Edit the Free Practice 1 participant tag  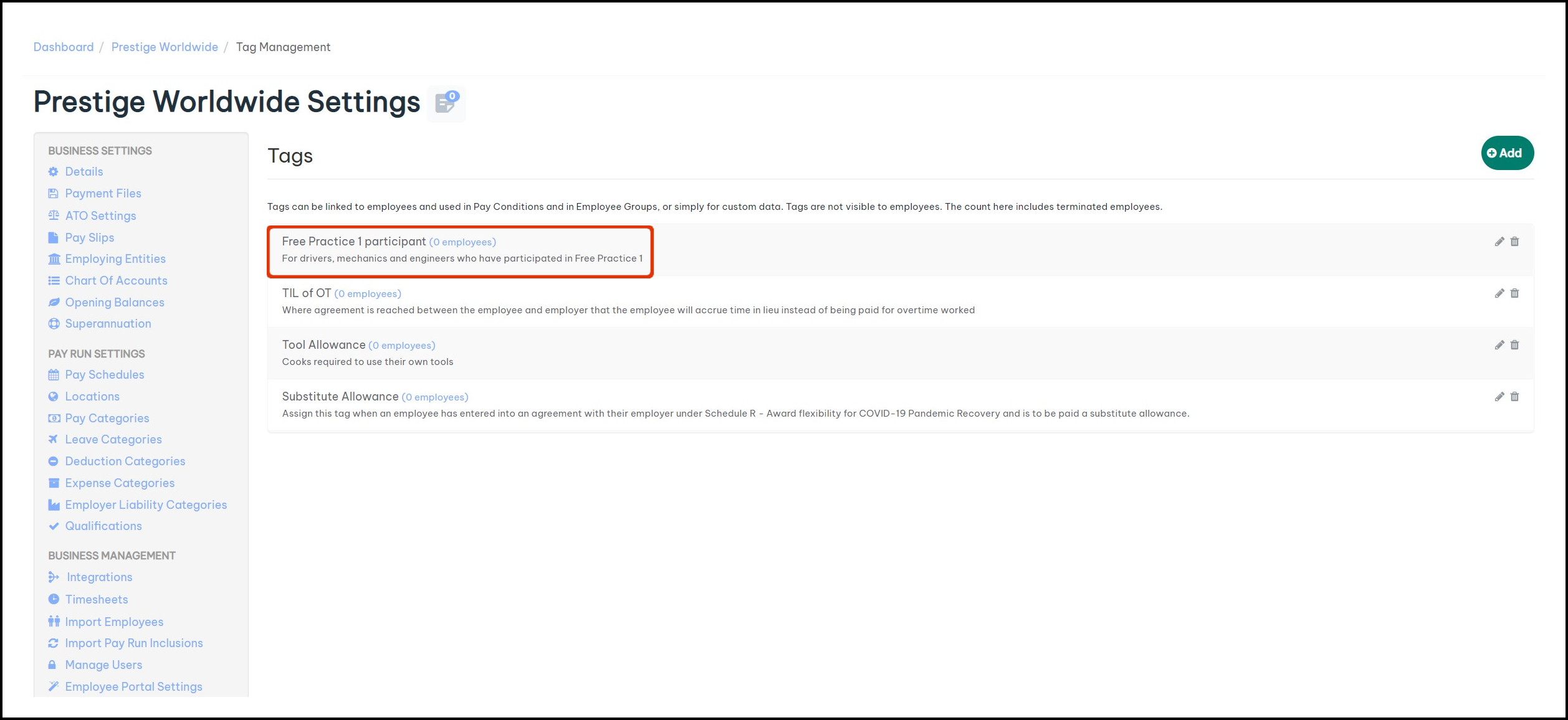[x=1499, y=242]
